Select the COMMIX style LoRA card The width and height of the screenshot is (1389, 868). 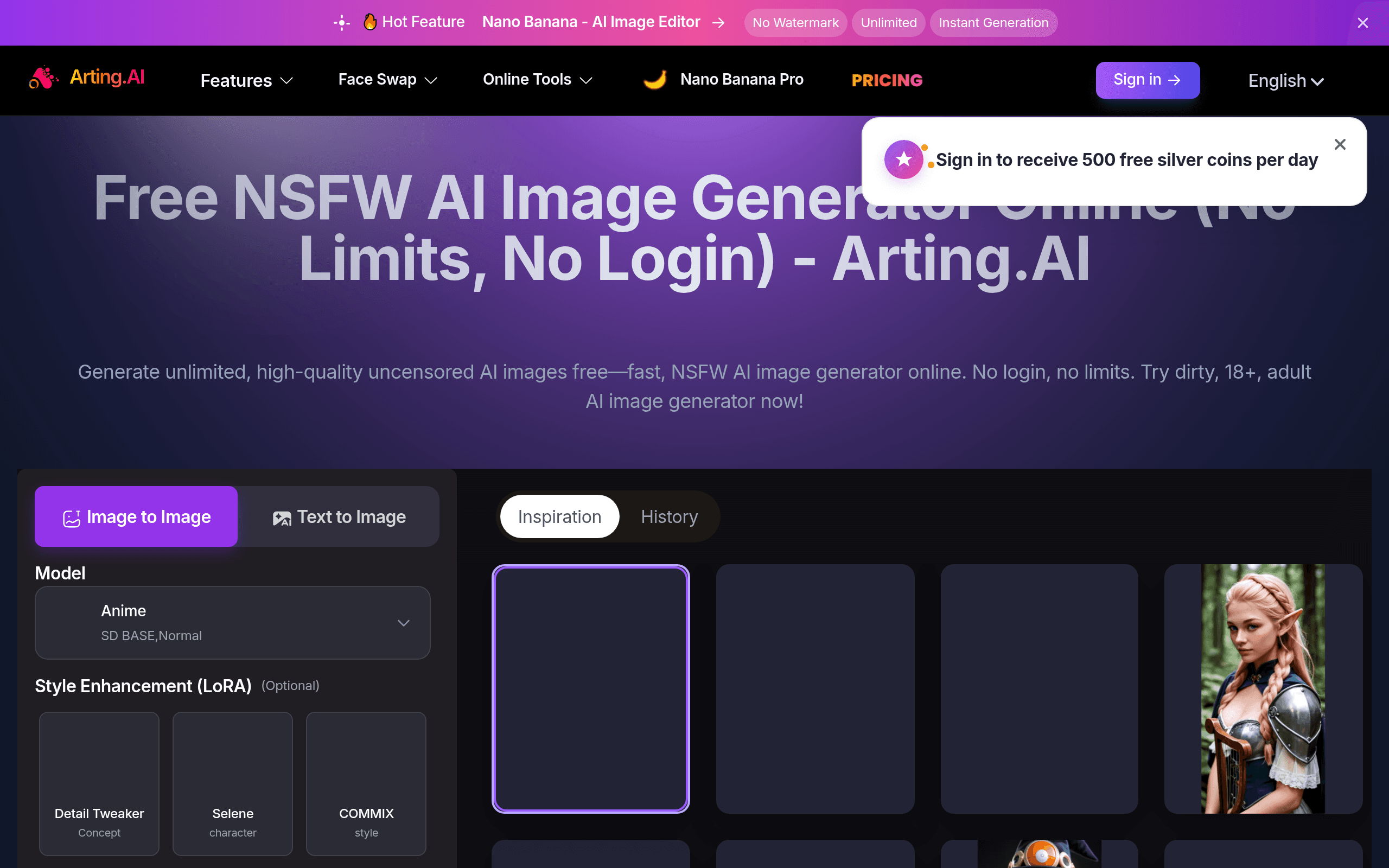pyautogui.click(x=366, y=783)
